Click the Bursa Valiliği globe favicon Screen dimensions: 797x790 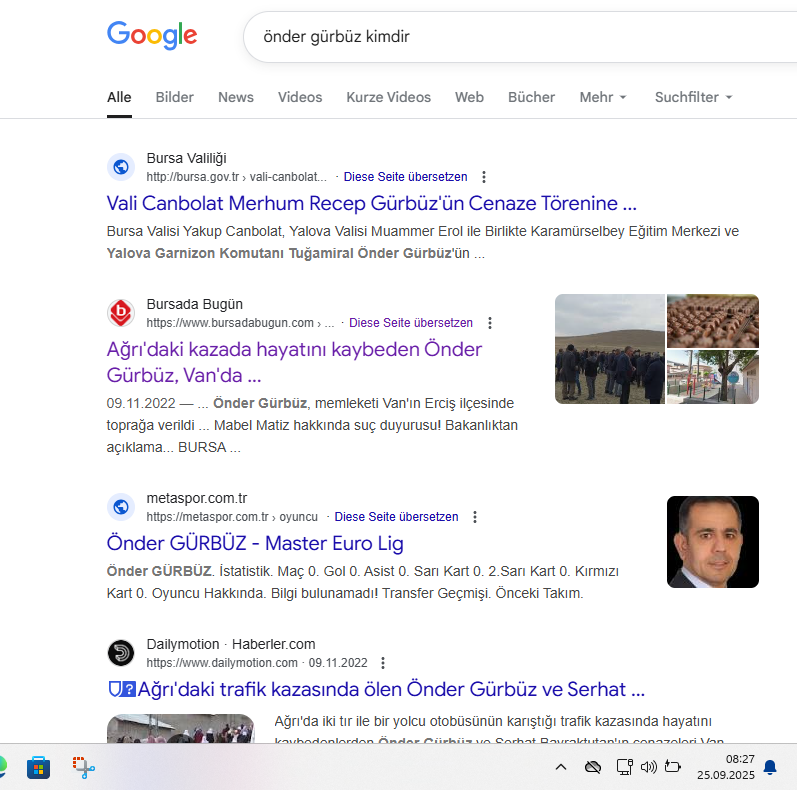click(121, 167)
